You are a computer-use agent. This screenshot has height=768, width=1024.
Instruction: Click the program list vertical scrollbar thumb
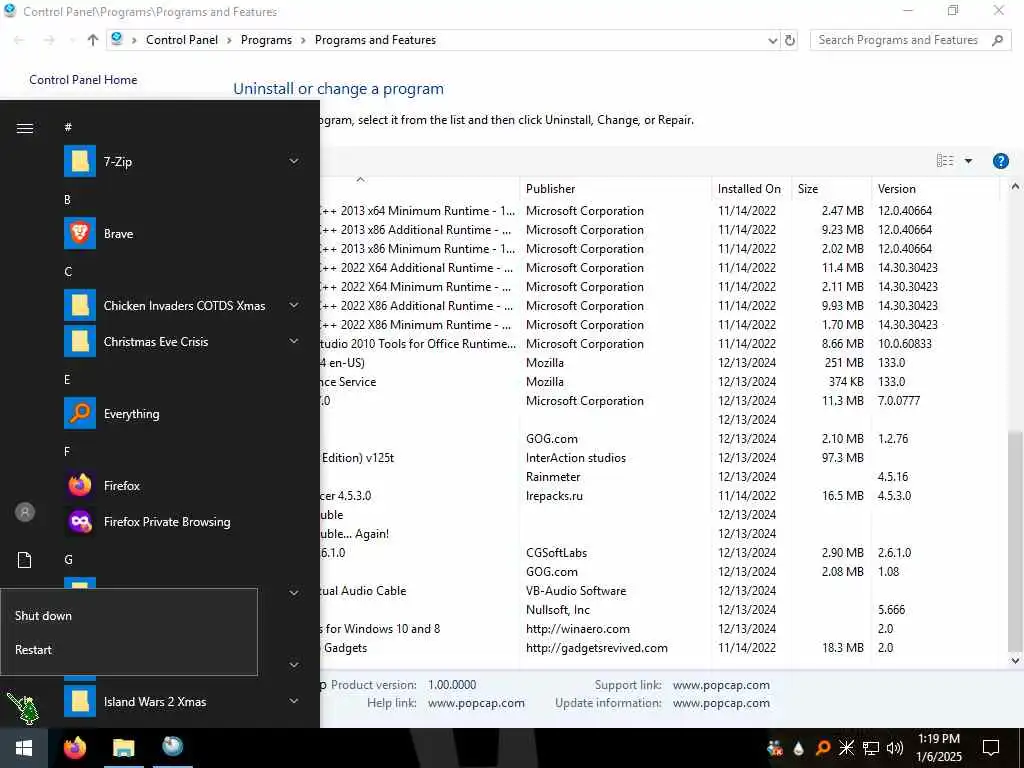point(1015,541)
